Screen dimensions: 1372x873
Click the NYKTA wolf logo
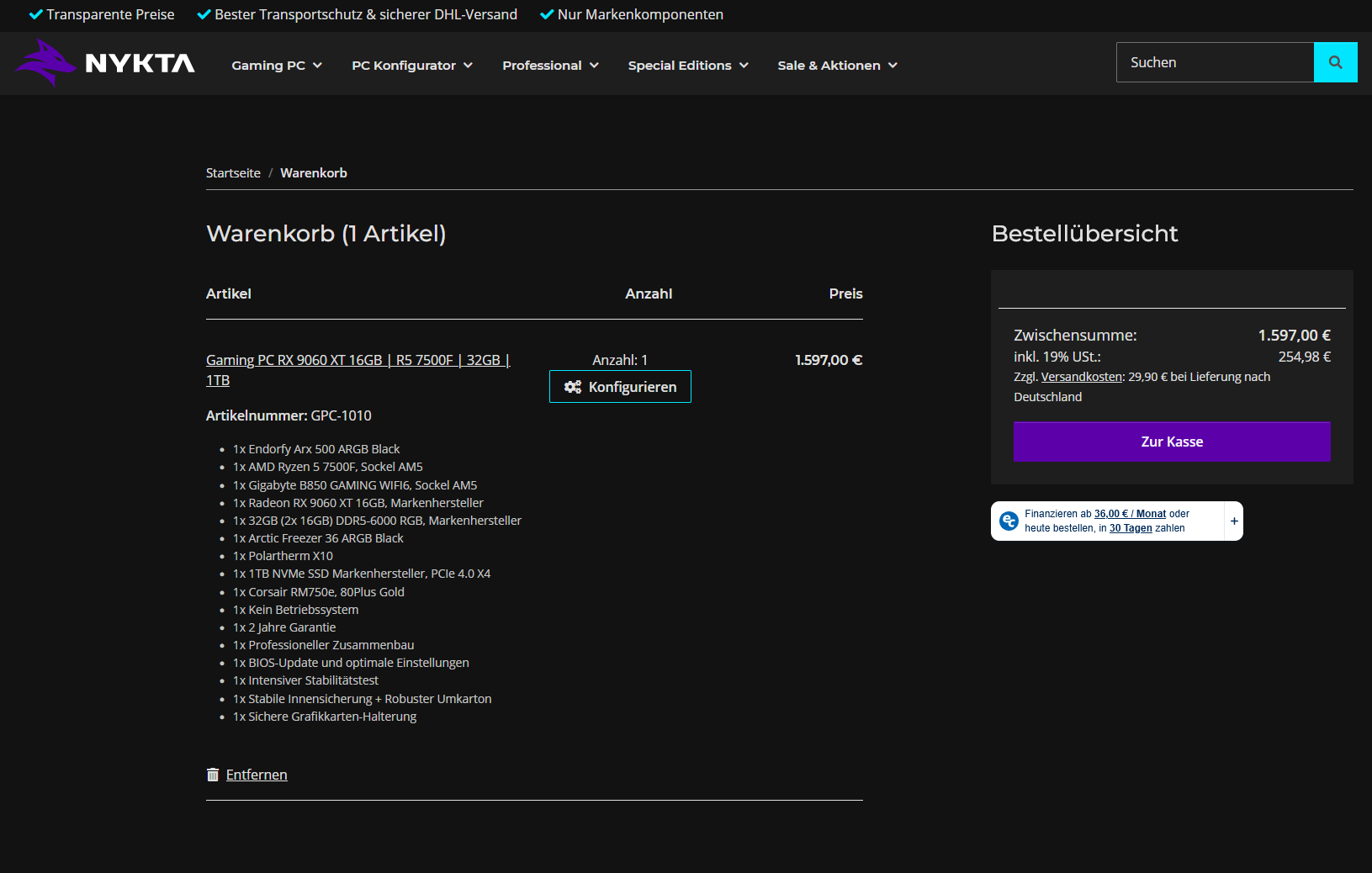pos(105,64)
